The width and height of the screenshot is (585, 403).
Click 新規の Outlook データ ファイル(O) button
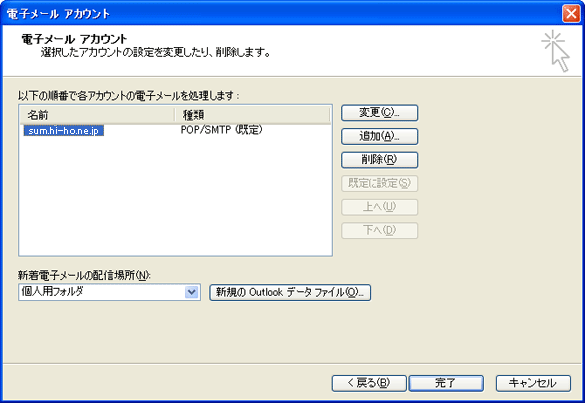point(290,292)
